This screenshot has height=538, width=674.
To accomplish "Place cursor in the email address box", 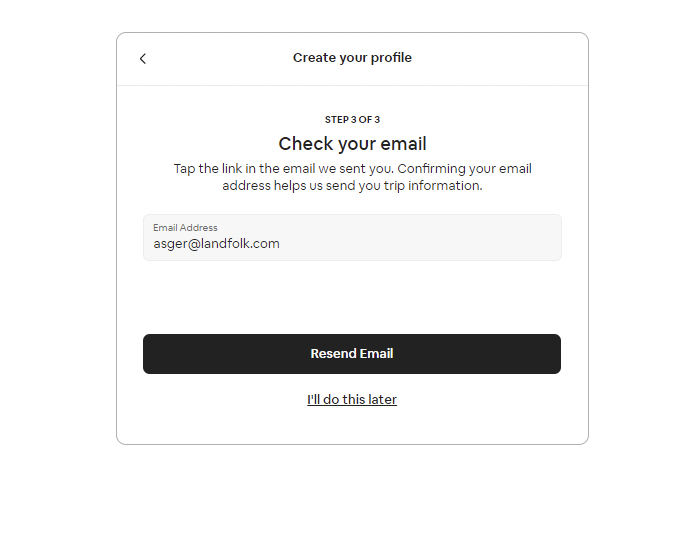I will [352, 237].
